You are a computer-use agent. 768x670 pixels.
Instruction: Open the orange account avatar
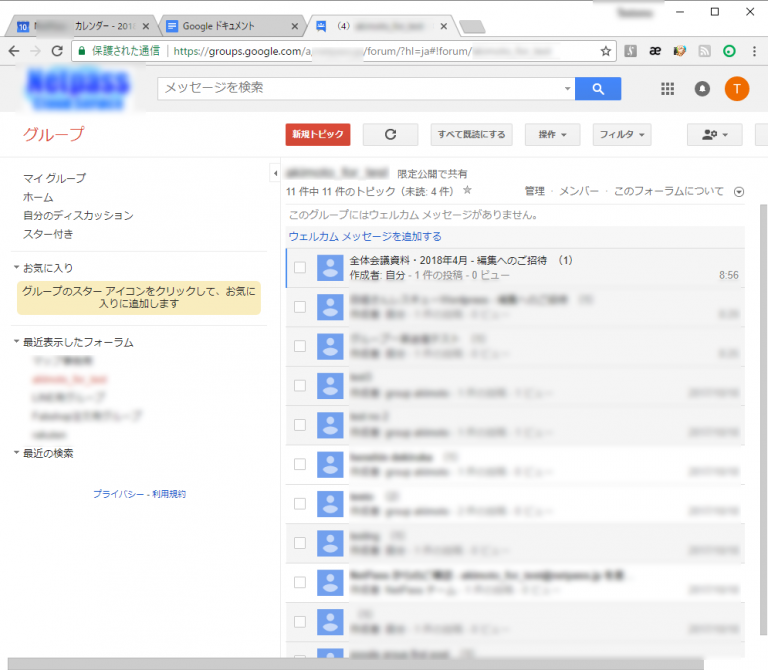[x=736, y=89]
